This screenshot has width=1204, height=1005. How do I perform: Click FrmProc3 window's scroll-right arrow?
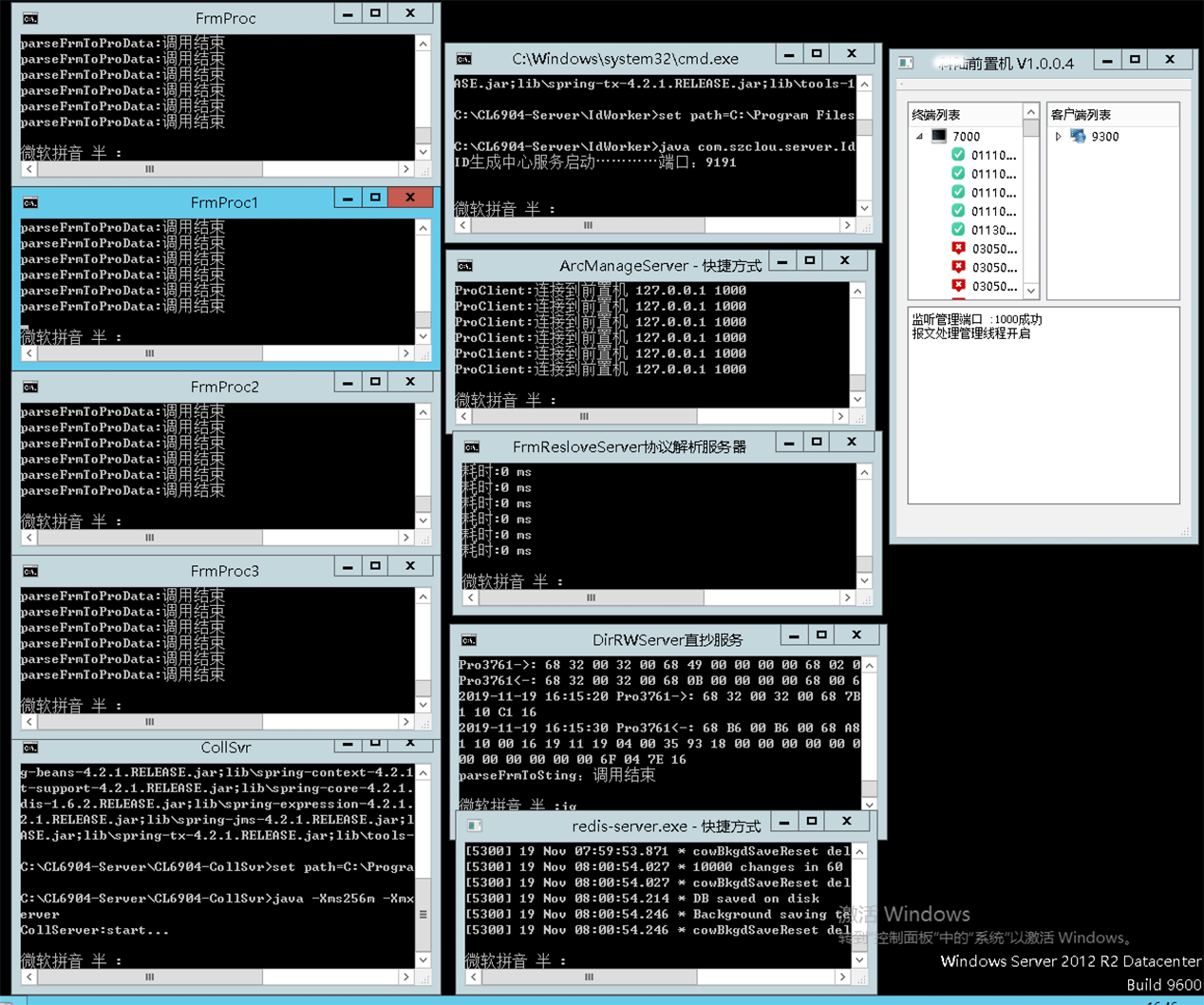click(407, 722)
